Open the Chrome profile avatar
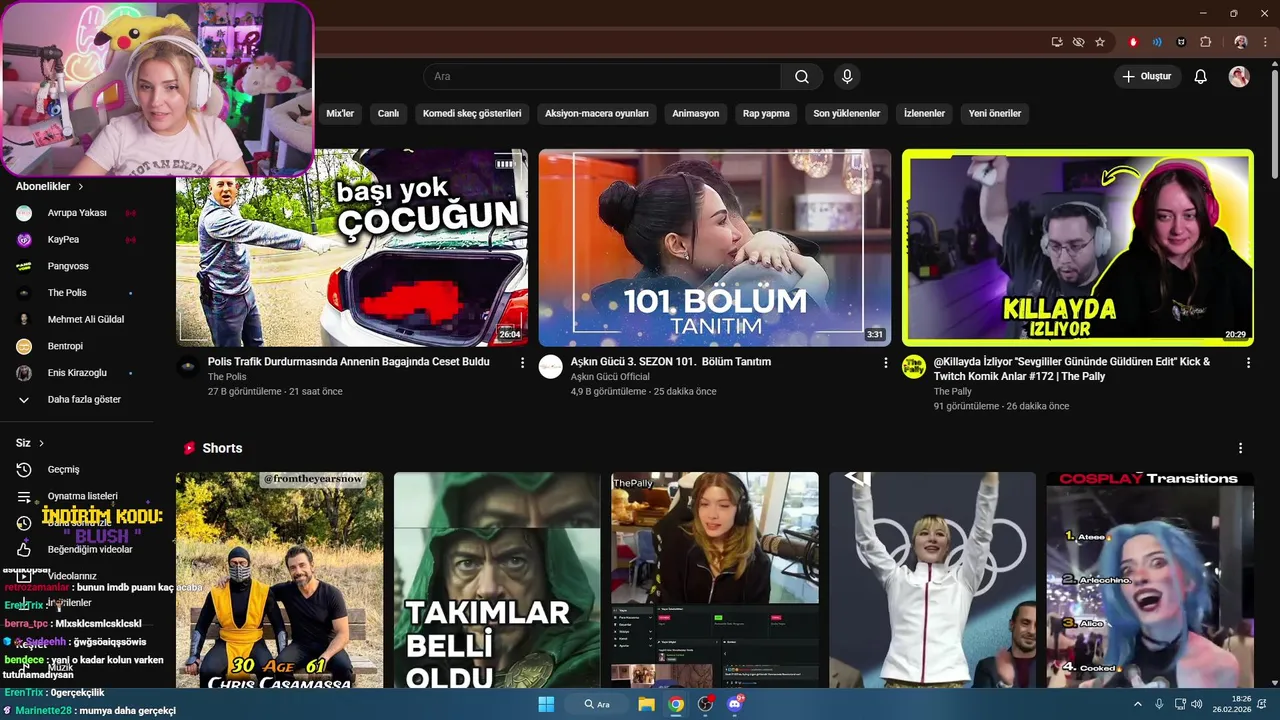The height and width of the screenshot is (720, 1280). [1241, 42]
